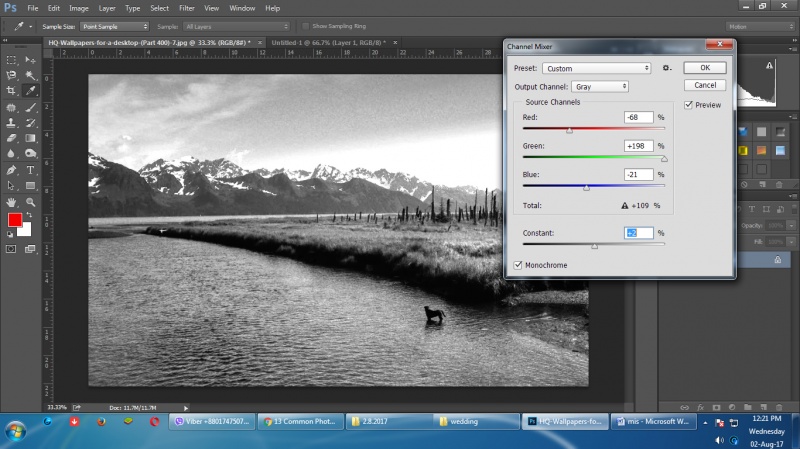Expand the Output Channel dropdown

[x=599, y=87]
